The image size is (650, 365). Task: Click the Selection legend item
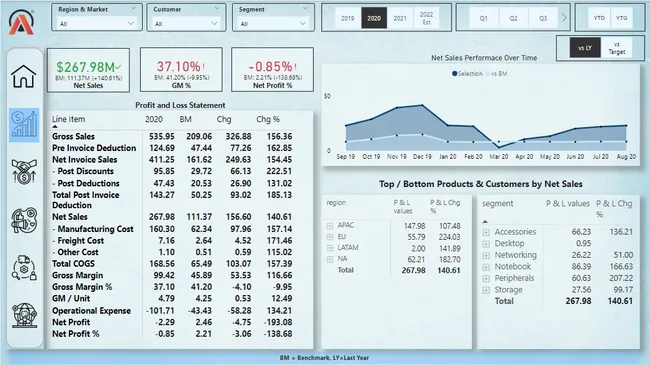pos(467,73)
